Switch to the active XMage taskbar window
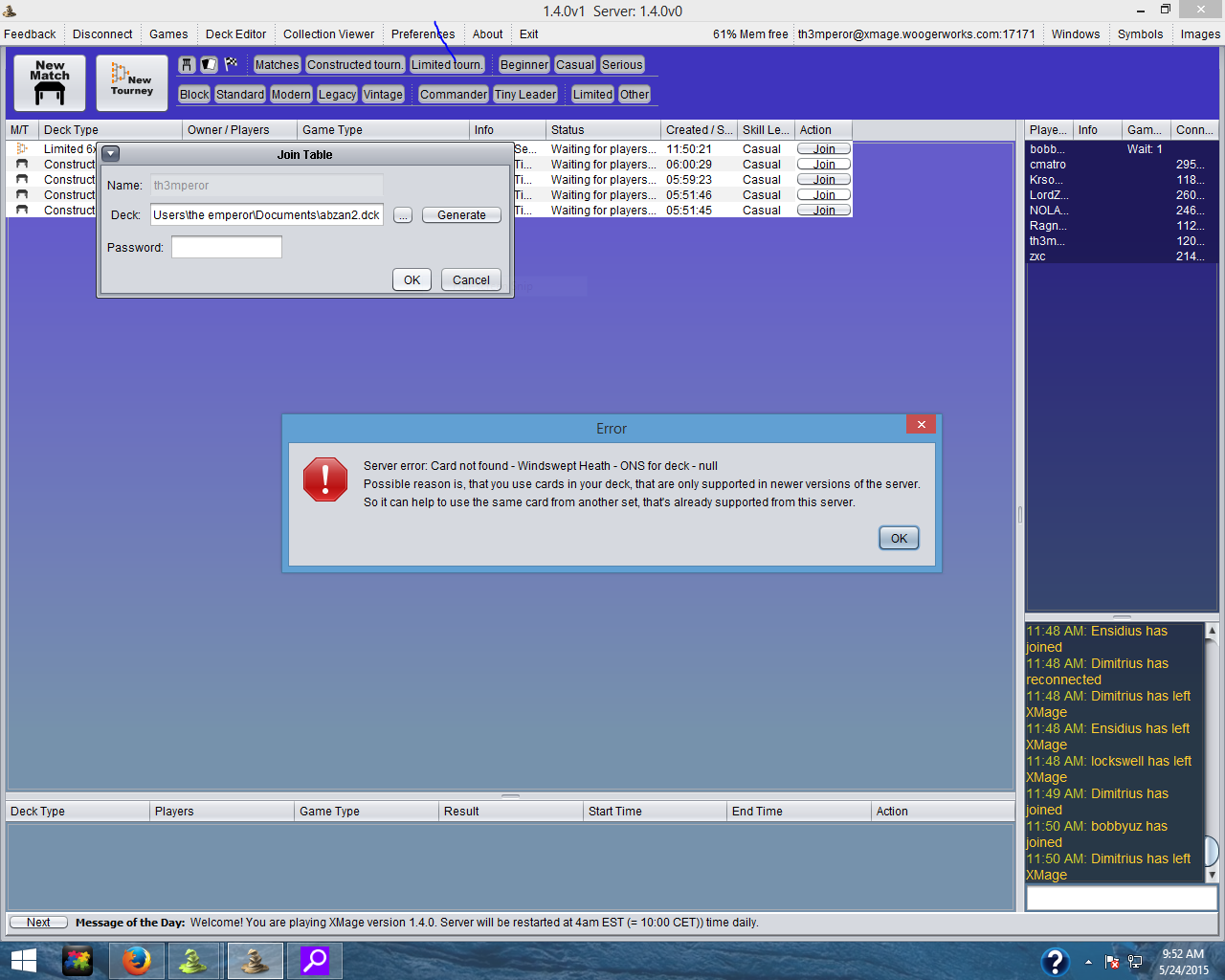1225x980 pixels. click(255, 961)
